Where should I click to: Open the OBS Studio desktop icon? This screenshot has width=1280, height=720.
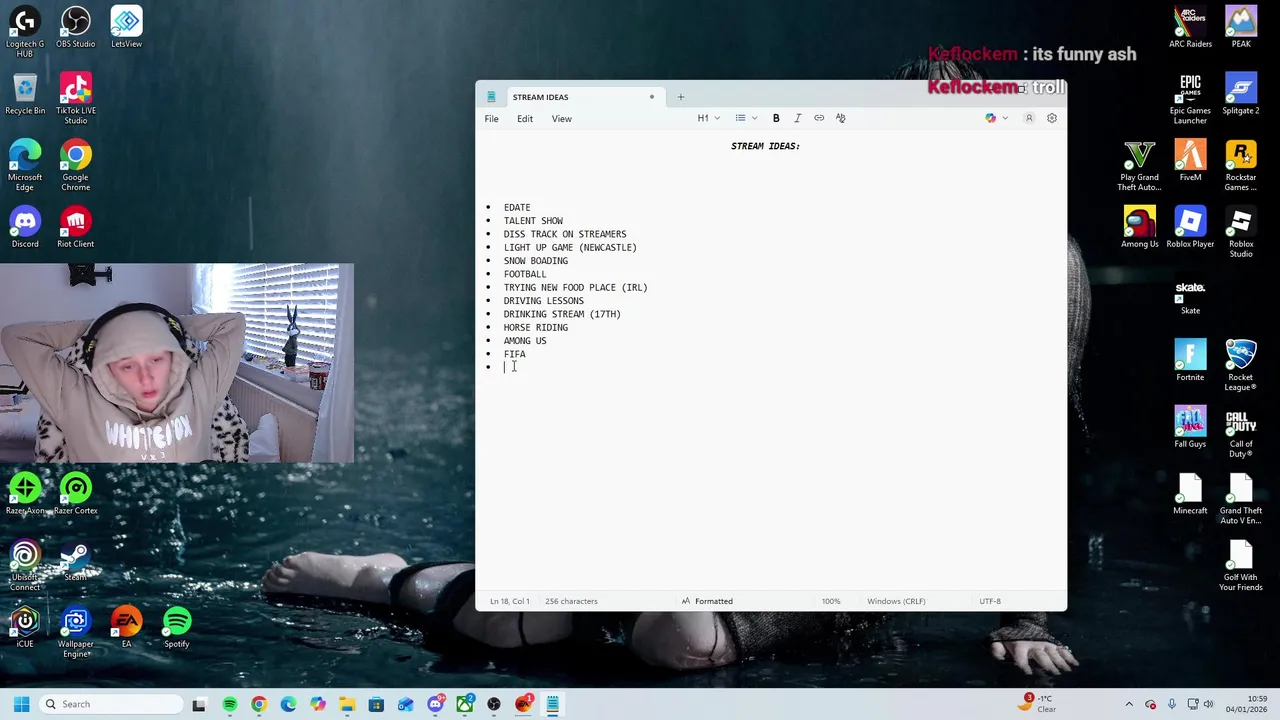click(75, 28)
